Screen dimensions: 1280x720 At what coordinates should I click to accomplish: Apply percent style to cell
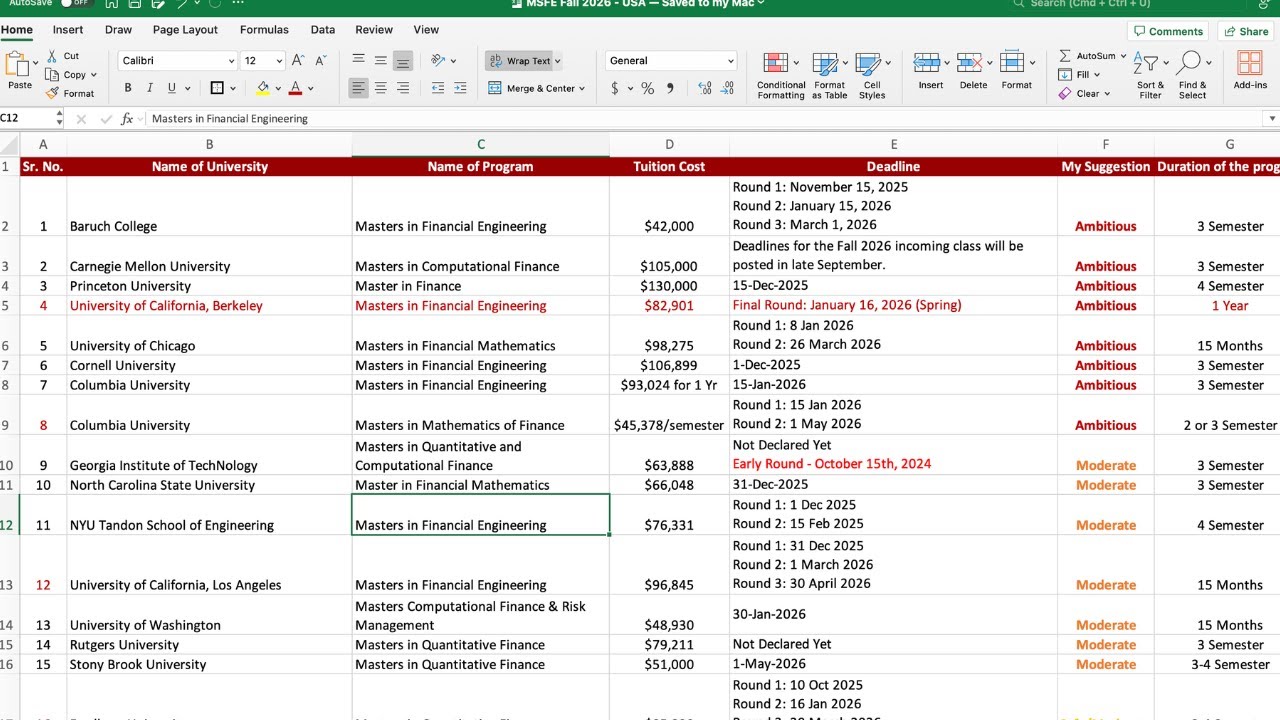tap(648, 88)
